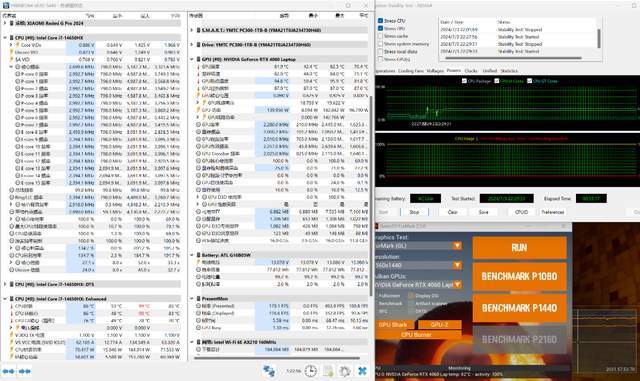The width and height of the screenshot is (640, 381).
Task: Expand the CPU [#0] i7-14650HX: DTS section
Action: (x=5, y=284)
